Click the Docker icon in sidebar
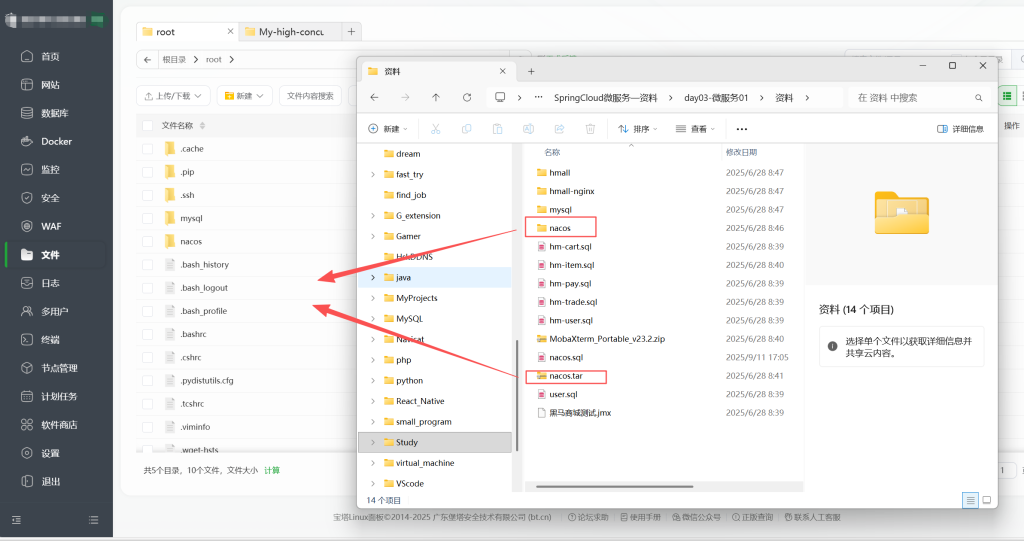1024x541 pixels. pos(28,141)
